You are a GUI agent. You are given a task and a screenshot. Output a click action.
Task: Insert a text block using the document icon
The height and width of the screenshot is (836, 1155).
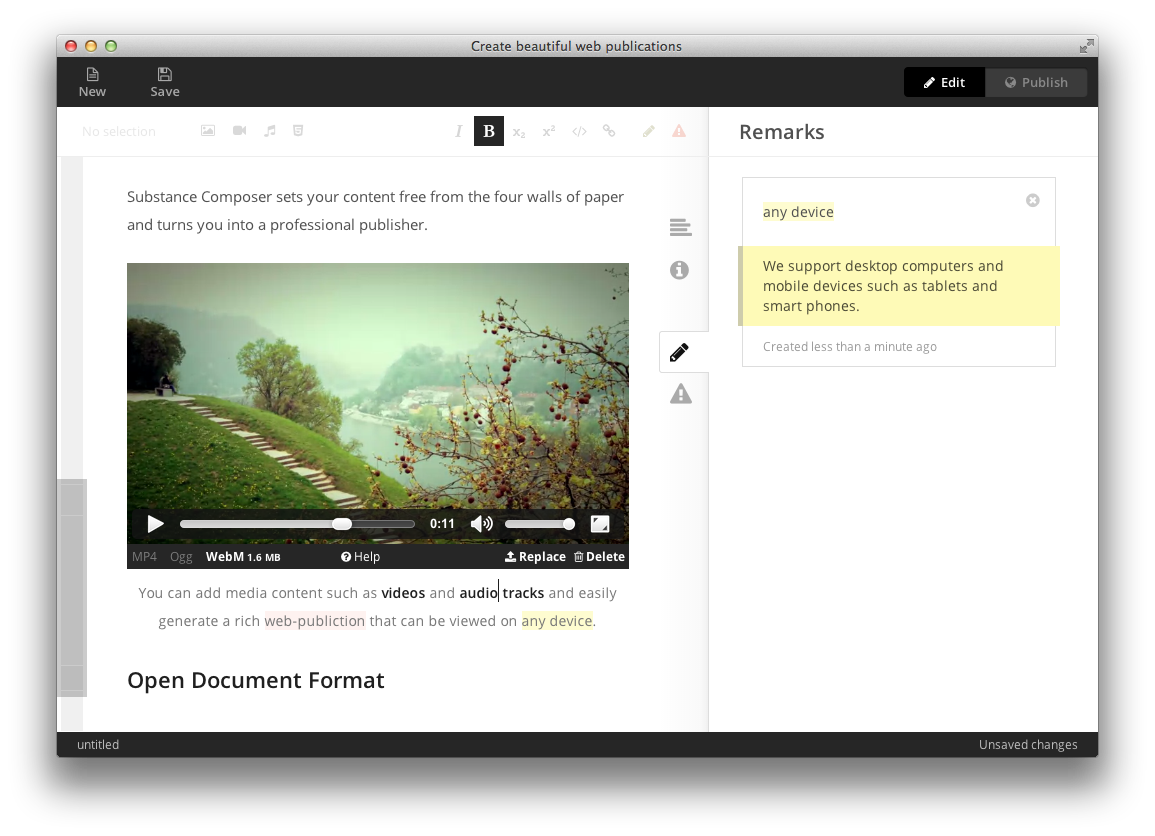click(x=298, y=130)
